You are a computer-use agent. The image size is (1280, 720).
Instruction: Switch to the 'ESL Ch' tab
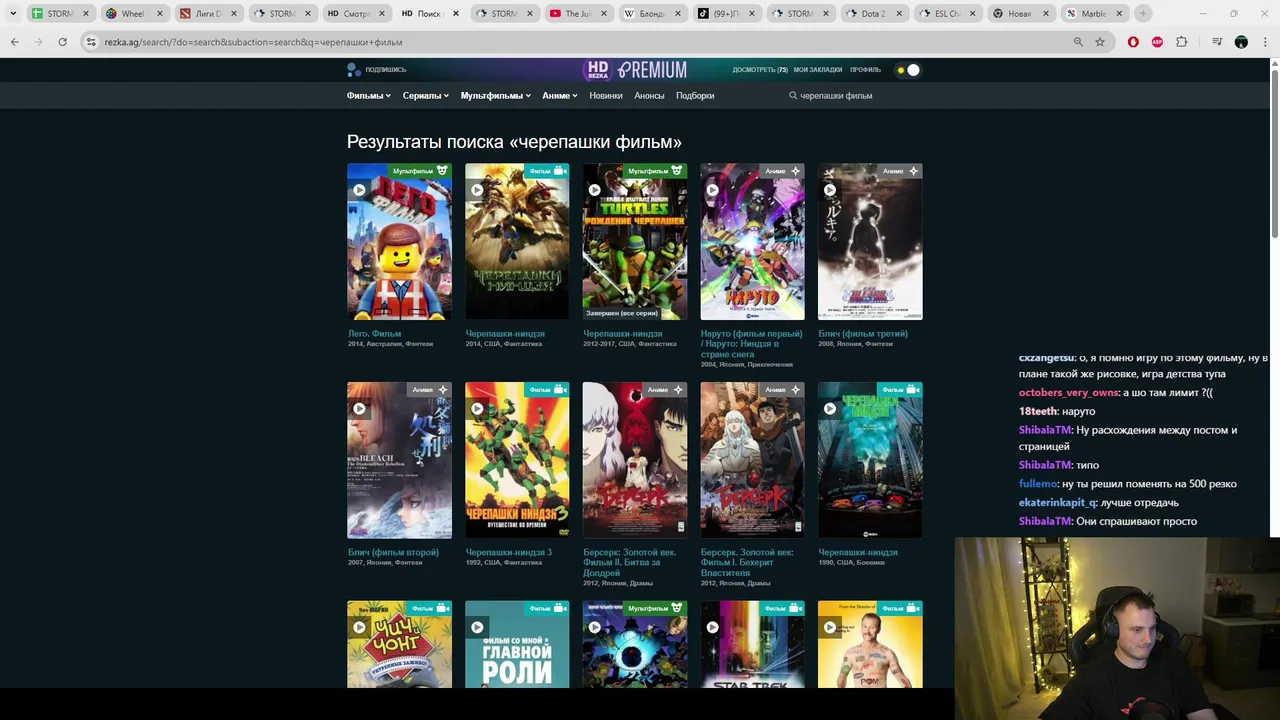pos(947,14)
